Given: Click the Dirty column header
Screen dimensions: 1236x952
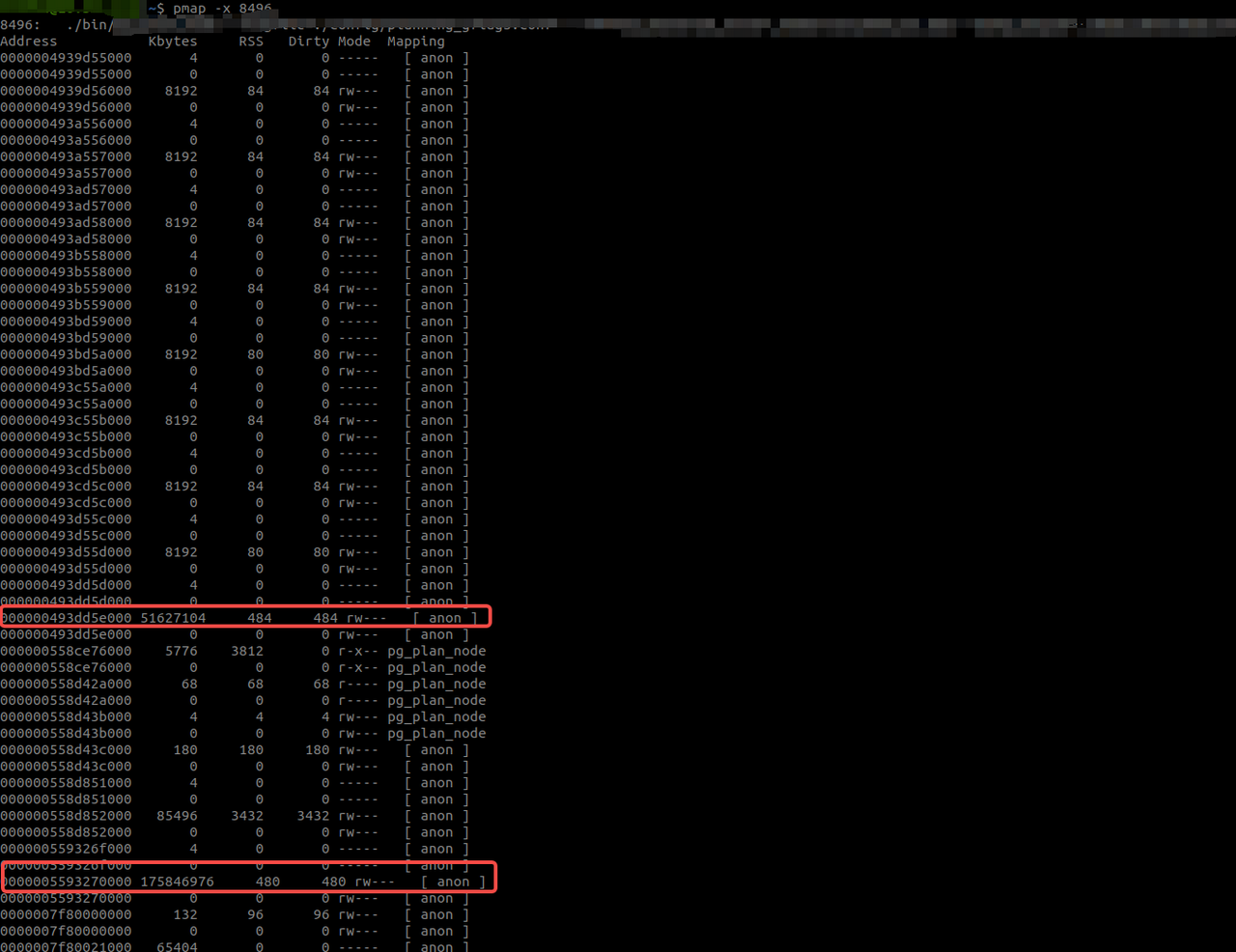Looking at the screenshot, I should pos(309,42).
